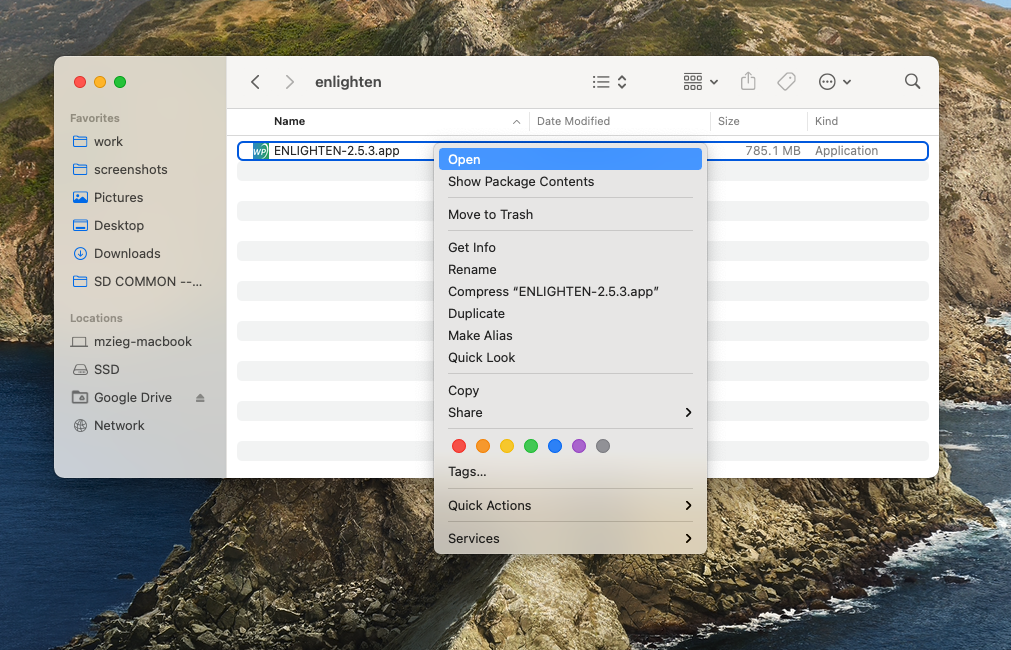Viewport: 1011px width, 650px height.
Task: Choose Move to Trash from the context menu
Action: pos(490,214)
